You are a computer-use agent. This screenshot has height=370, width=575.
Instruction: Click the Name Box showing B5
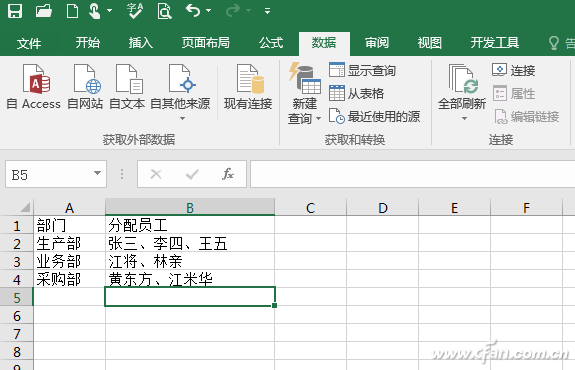pyautogui.click(x=49, y=174)
